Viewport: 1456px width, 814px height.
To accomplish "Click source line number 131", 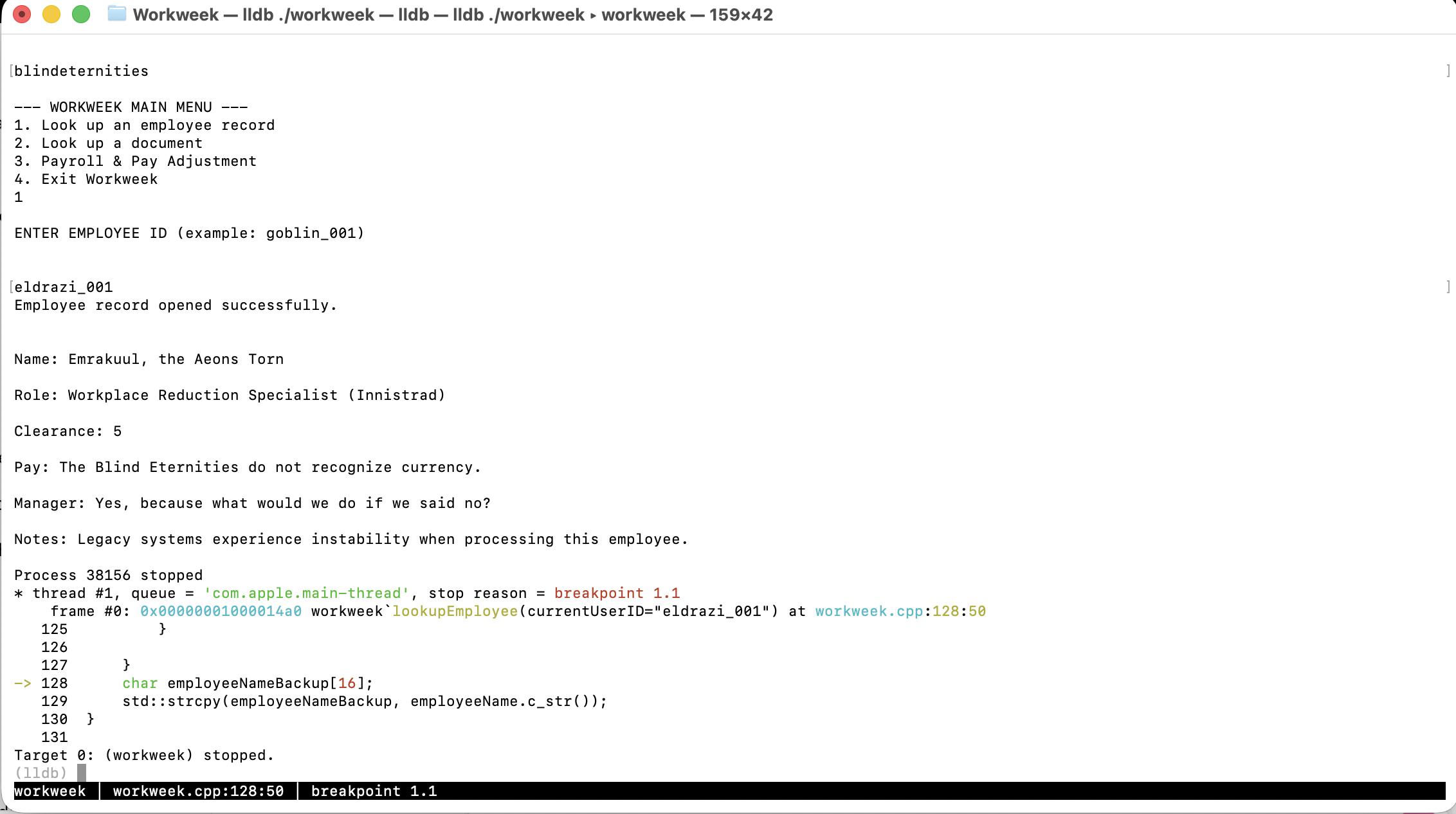I will pos(55,737).
